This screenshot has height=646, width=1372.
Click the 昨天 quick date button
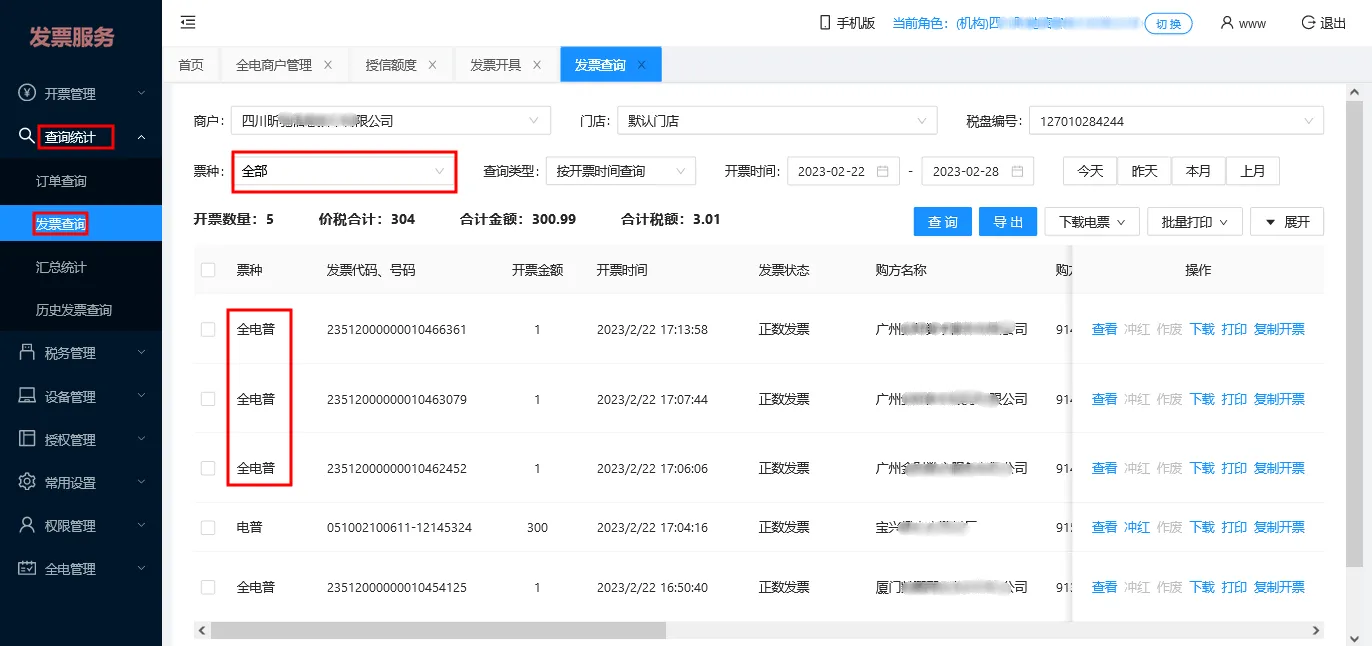click(x=1144, y=171)
